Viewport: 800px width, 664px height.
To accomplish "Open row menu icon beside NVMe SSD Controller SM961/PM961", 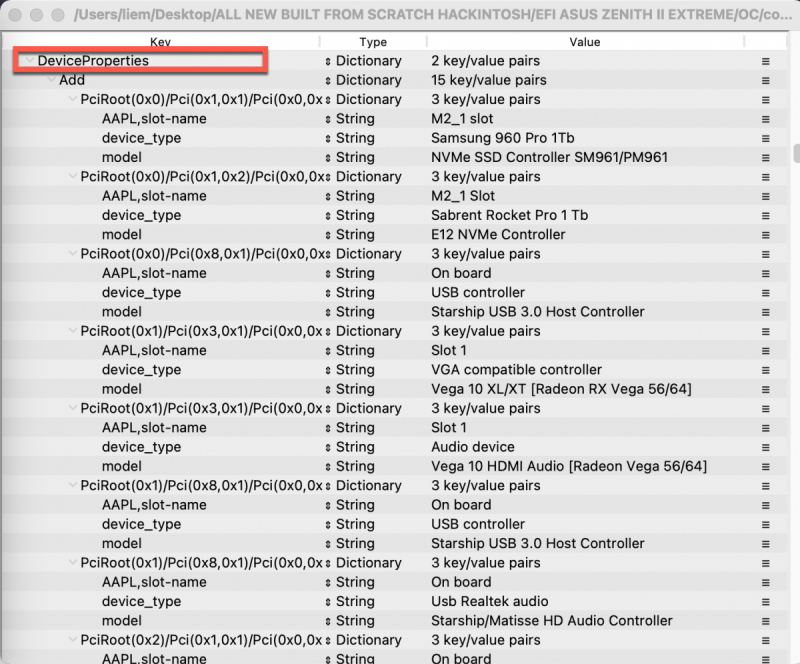I will coord(765,158).
